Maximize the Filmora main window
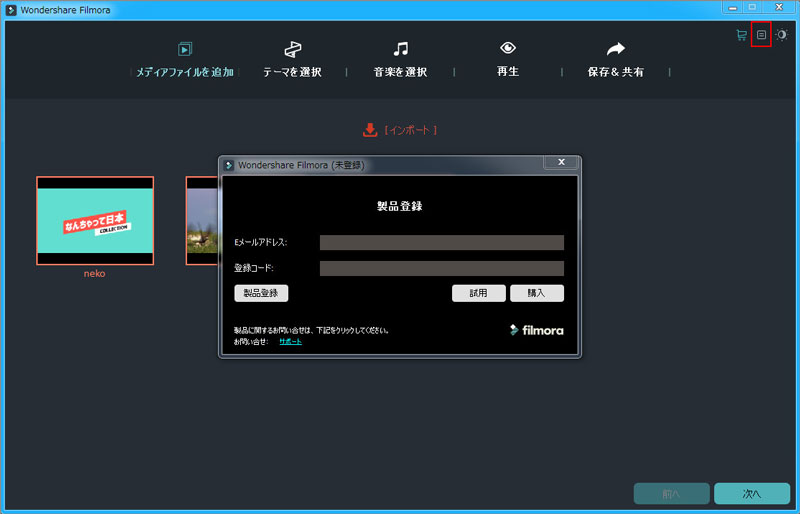The height and width of the screenshot is (514, 800). click(x=752, y=7)
